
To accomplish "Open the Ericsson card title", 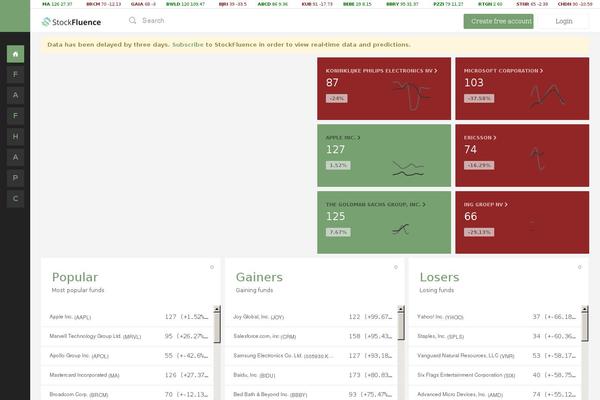I will point(478,138).
